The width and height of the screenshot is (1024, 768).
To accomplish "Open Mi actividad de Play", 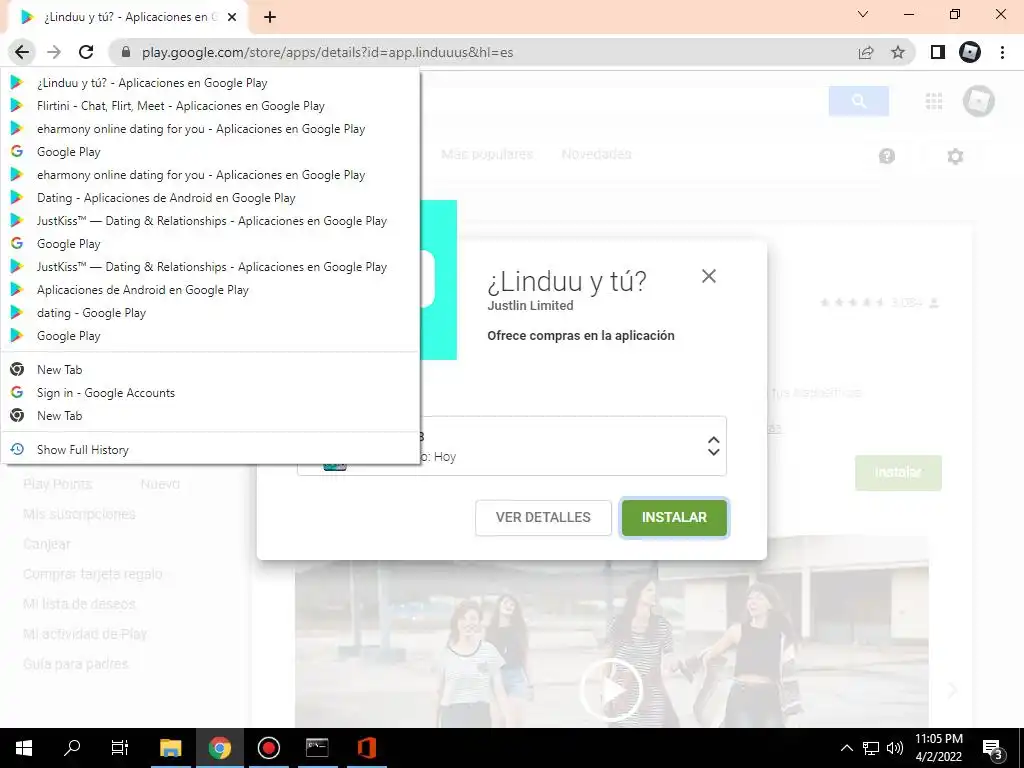I will point(85,634).
